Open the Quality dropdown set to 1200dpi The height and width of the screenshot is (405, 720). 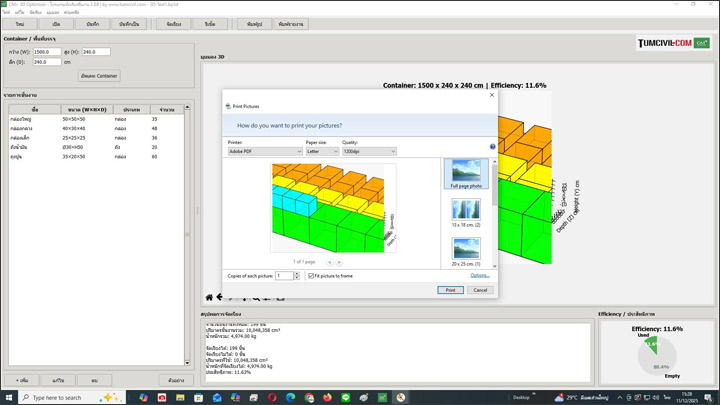point(369,152)
